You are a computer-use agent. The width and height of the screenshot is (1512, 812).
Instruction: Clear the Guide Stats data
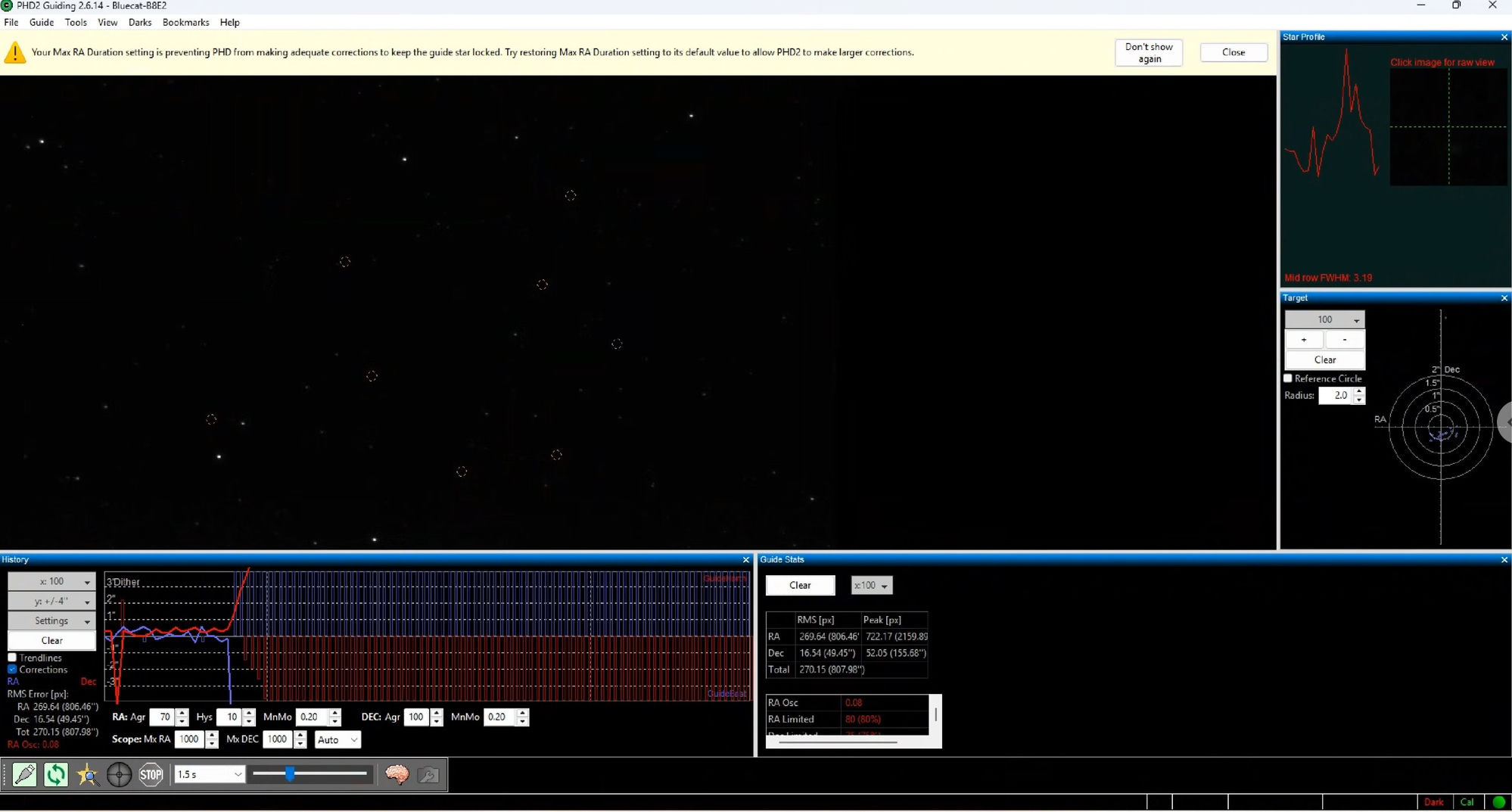point(800,585)
